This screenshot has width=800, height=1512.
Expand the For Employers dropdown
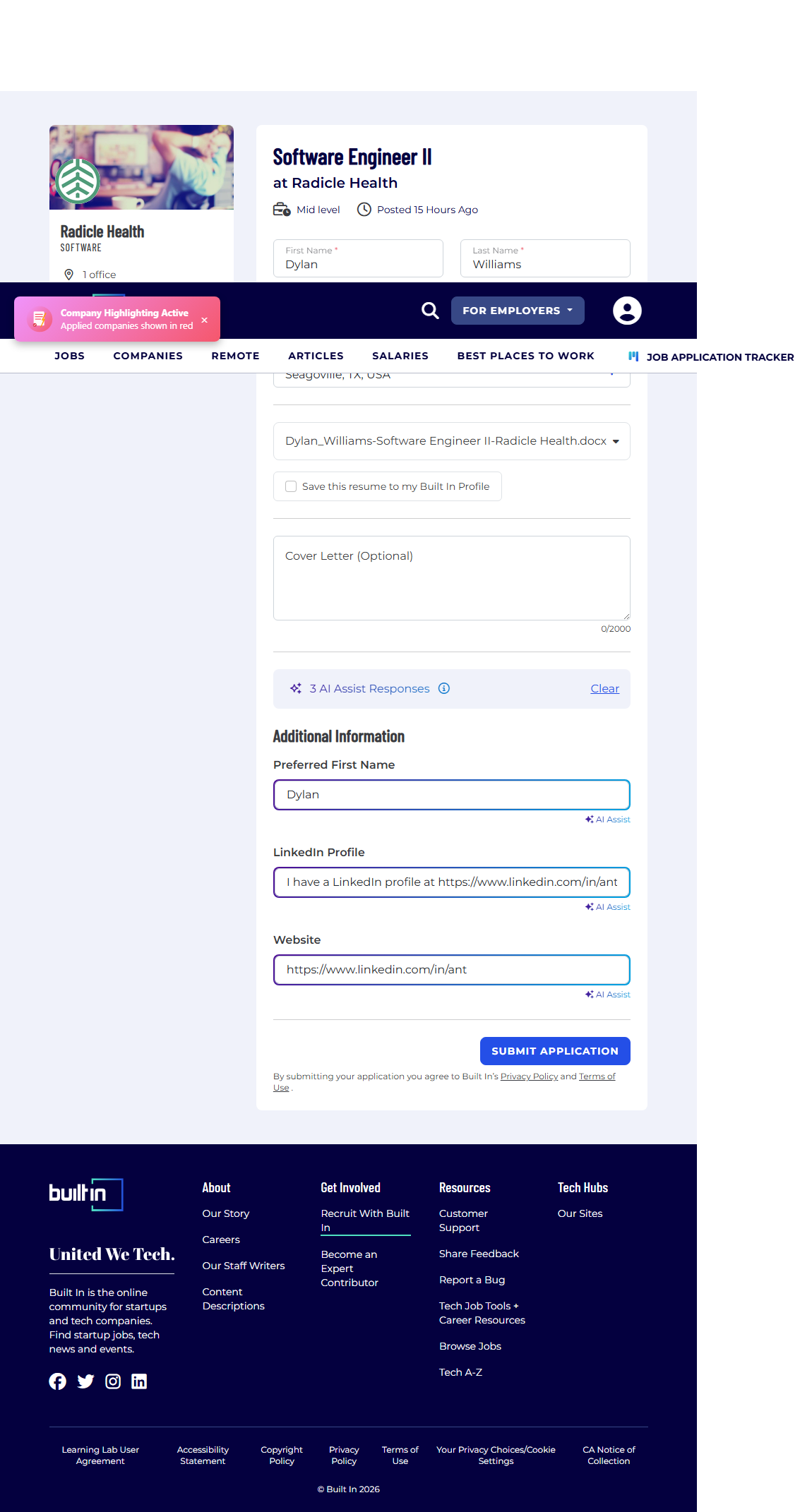point(518,311)
